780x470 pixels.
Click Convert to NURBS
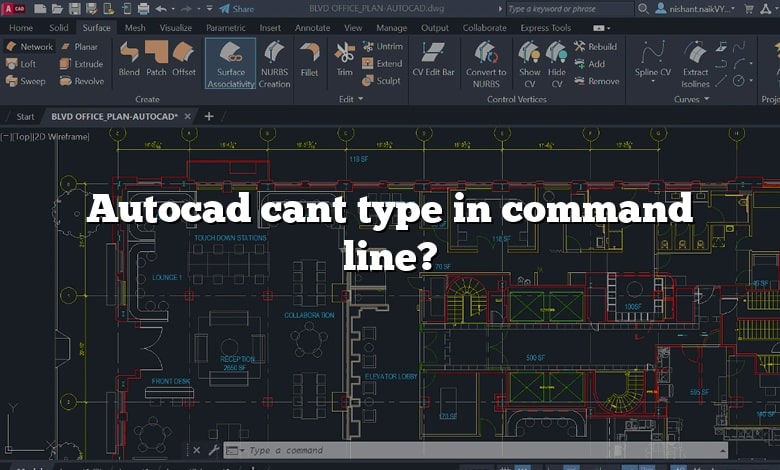(x=486, y=65)
